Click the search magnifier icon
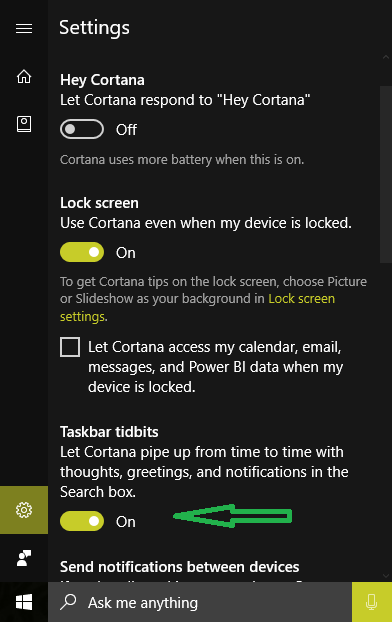Screen dimensions: 392x622 (68, 602)
